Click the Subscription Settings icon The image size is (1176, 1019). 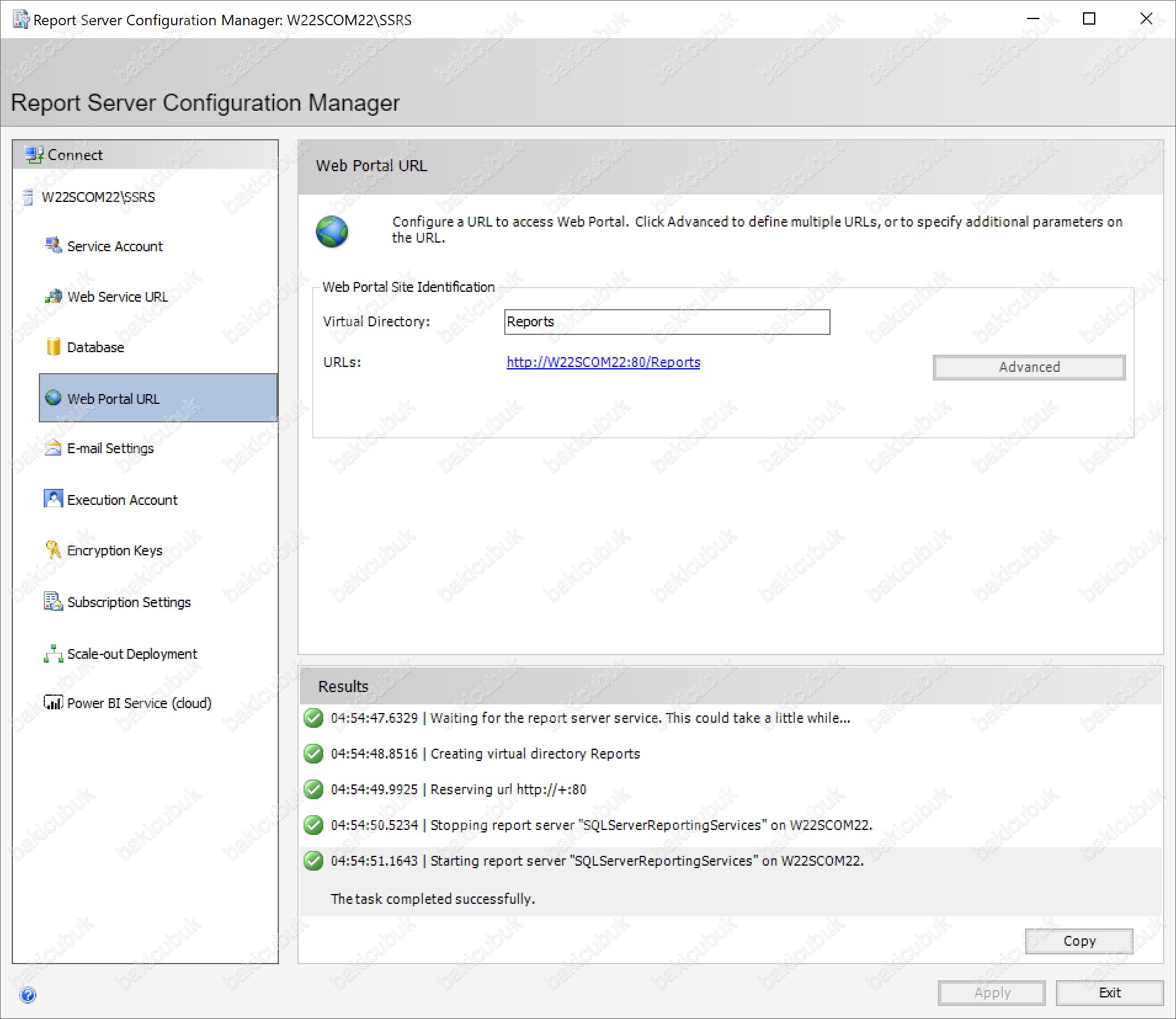[54, 601]
